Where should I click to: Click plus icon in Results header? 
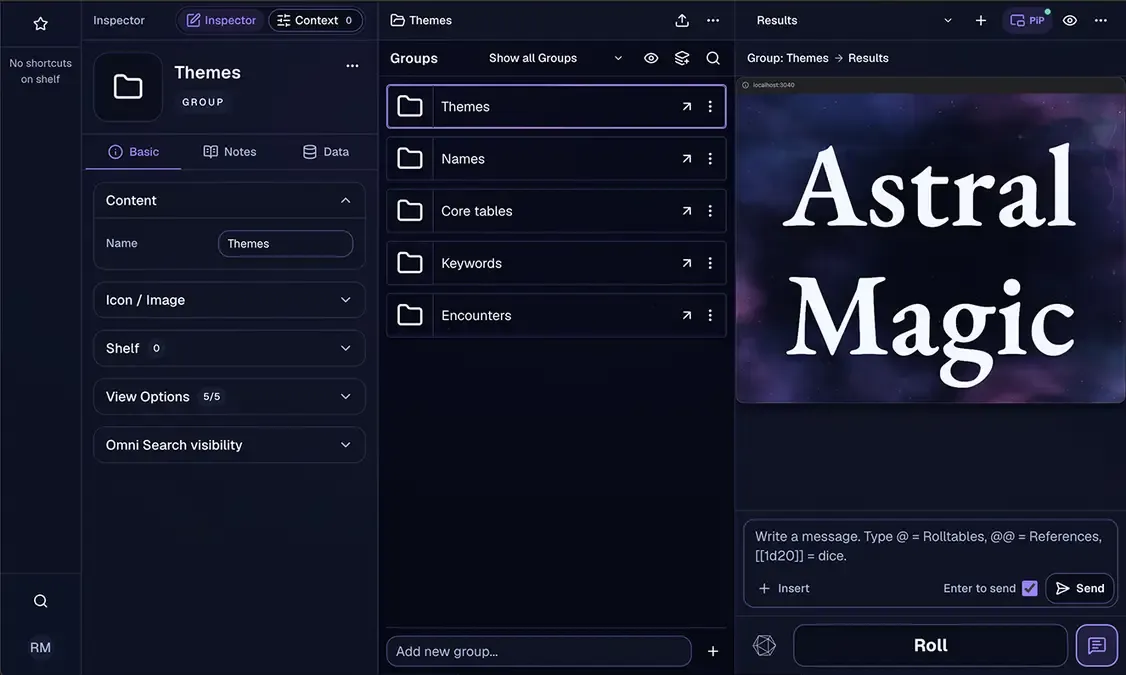coord(980,20)
